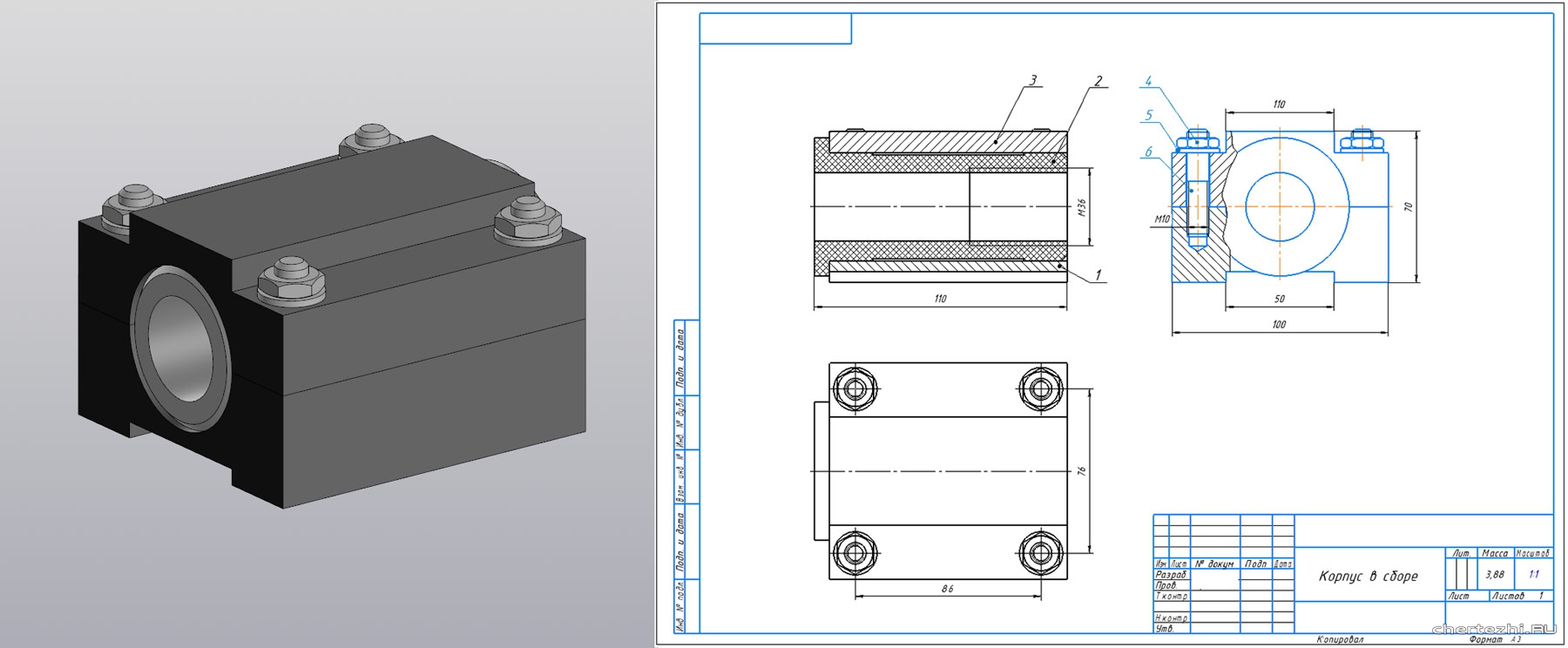Click the scale value 1:1 cell
Viewport: 1568px width, 648px height.
(x=1533, y=574)
